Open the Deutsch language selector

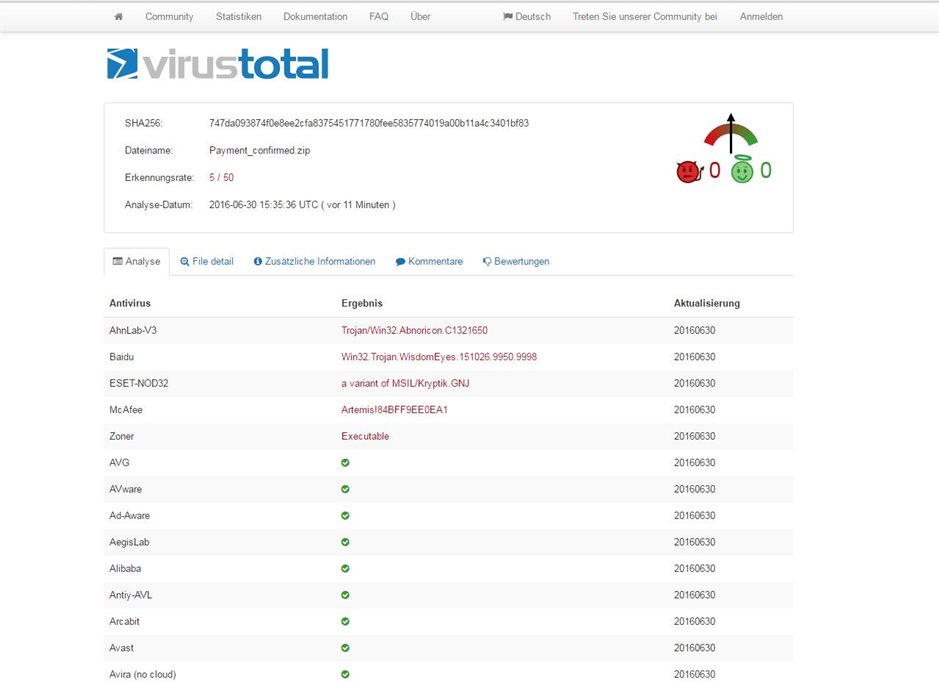pos(527,17)
